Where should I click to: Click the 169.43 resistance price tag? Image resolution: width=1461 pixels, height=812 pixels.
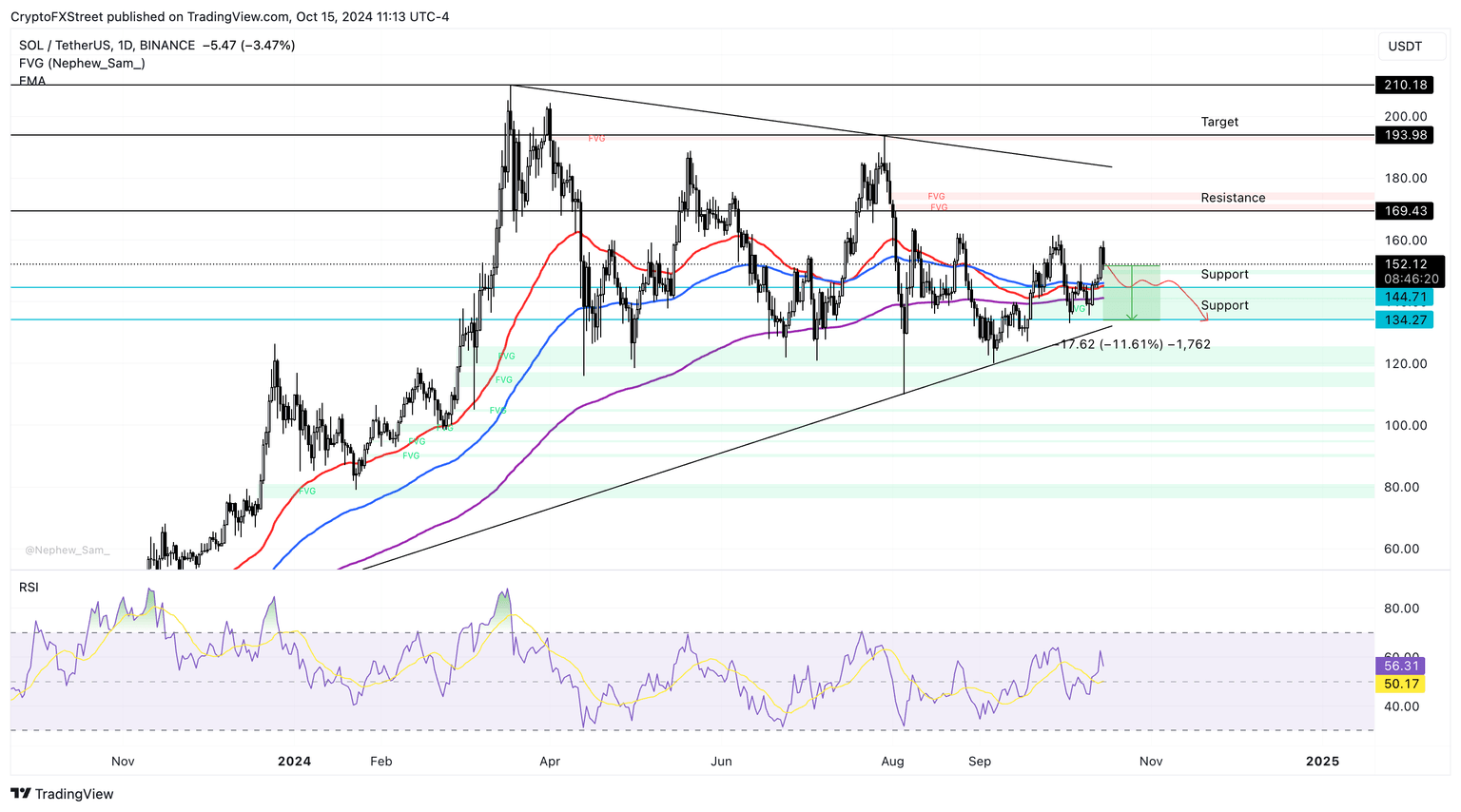click(x=1405, y=211)
